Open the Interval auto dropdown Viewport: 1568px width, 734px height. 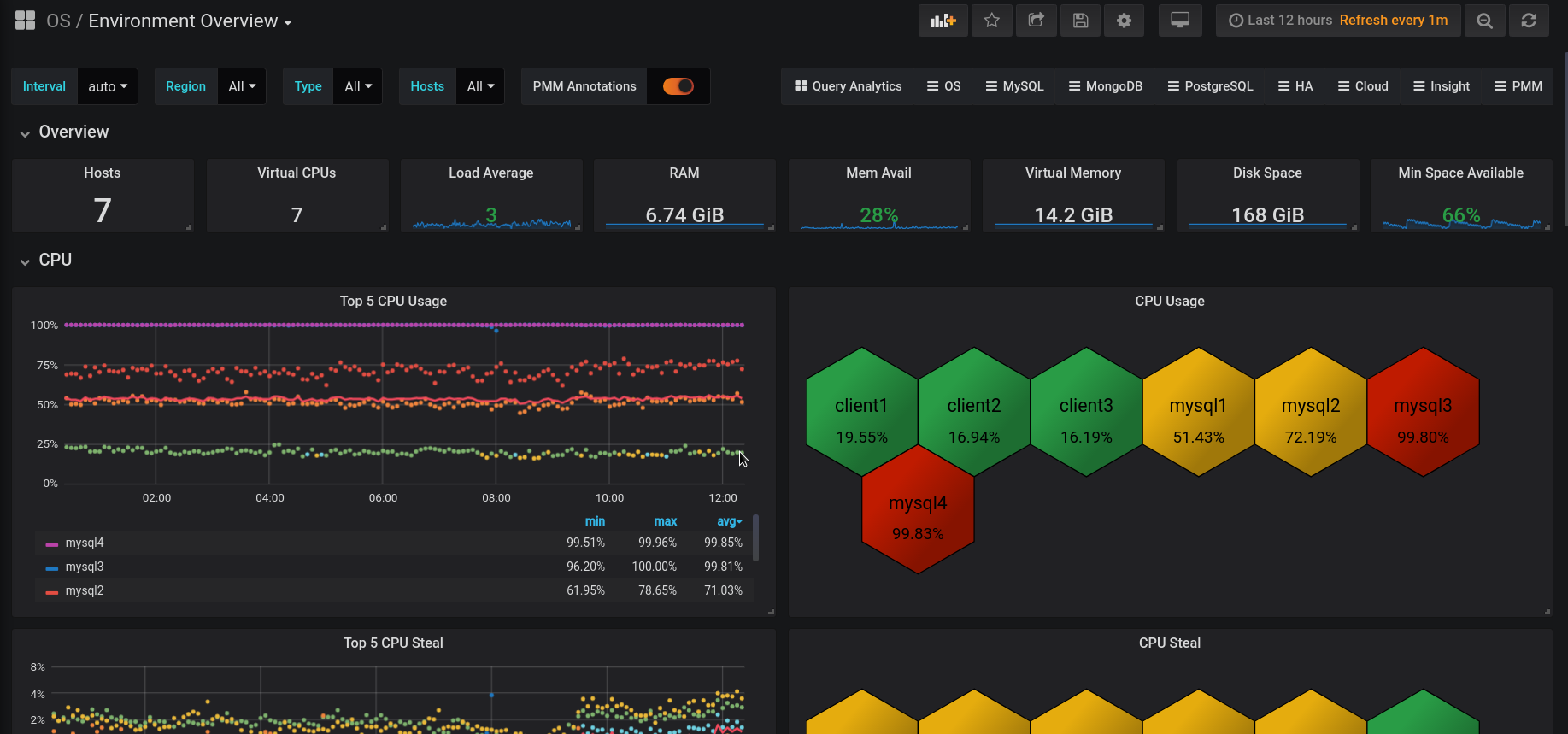coord(108,86)
